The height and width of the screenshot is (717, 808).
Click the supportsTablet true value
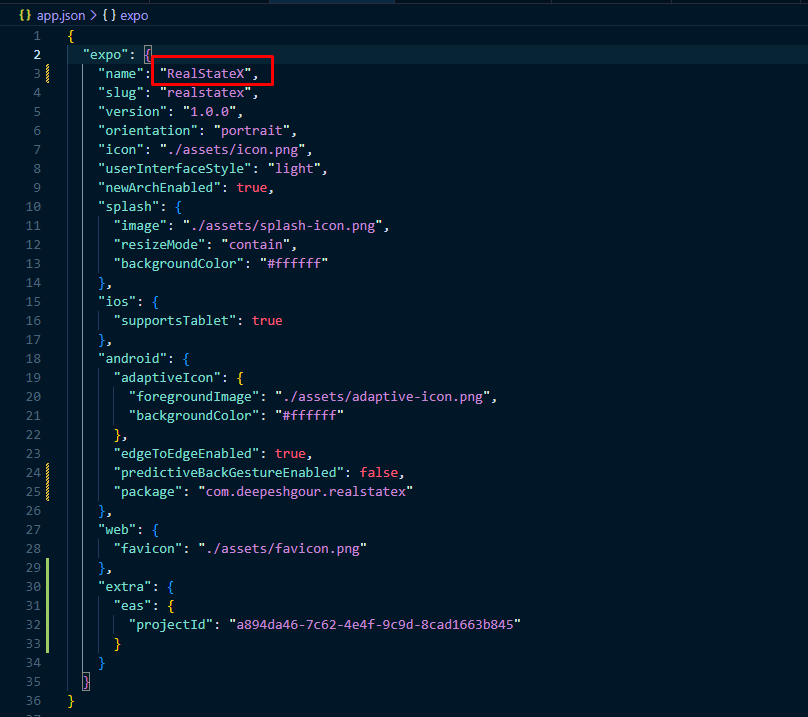[x=267, y=320]
